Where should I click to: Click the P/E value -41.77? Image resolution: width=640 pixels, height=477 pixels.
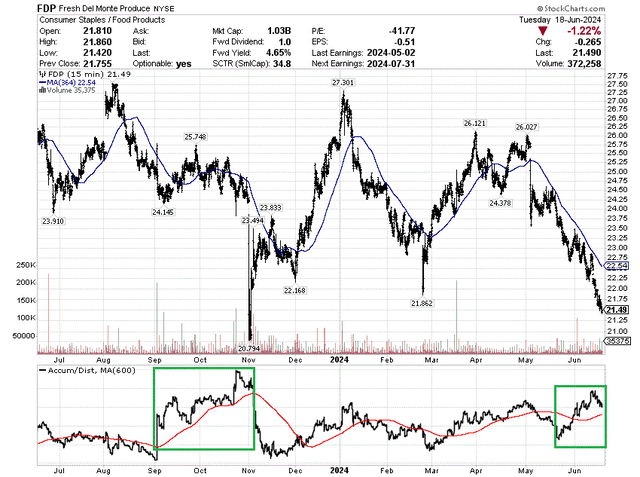[x=402, y=31]
